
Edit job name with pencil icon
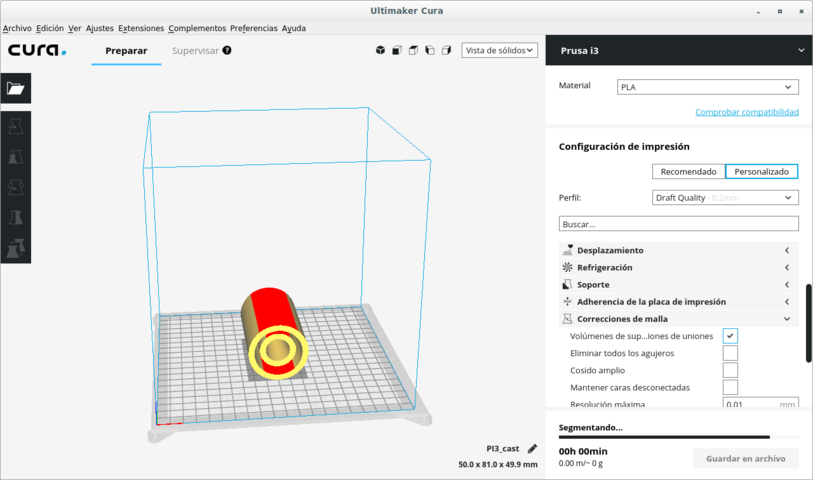click(x=532, y=449)
